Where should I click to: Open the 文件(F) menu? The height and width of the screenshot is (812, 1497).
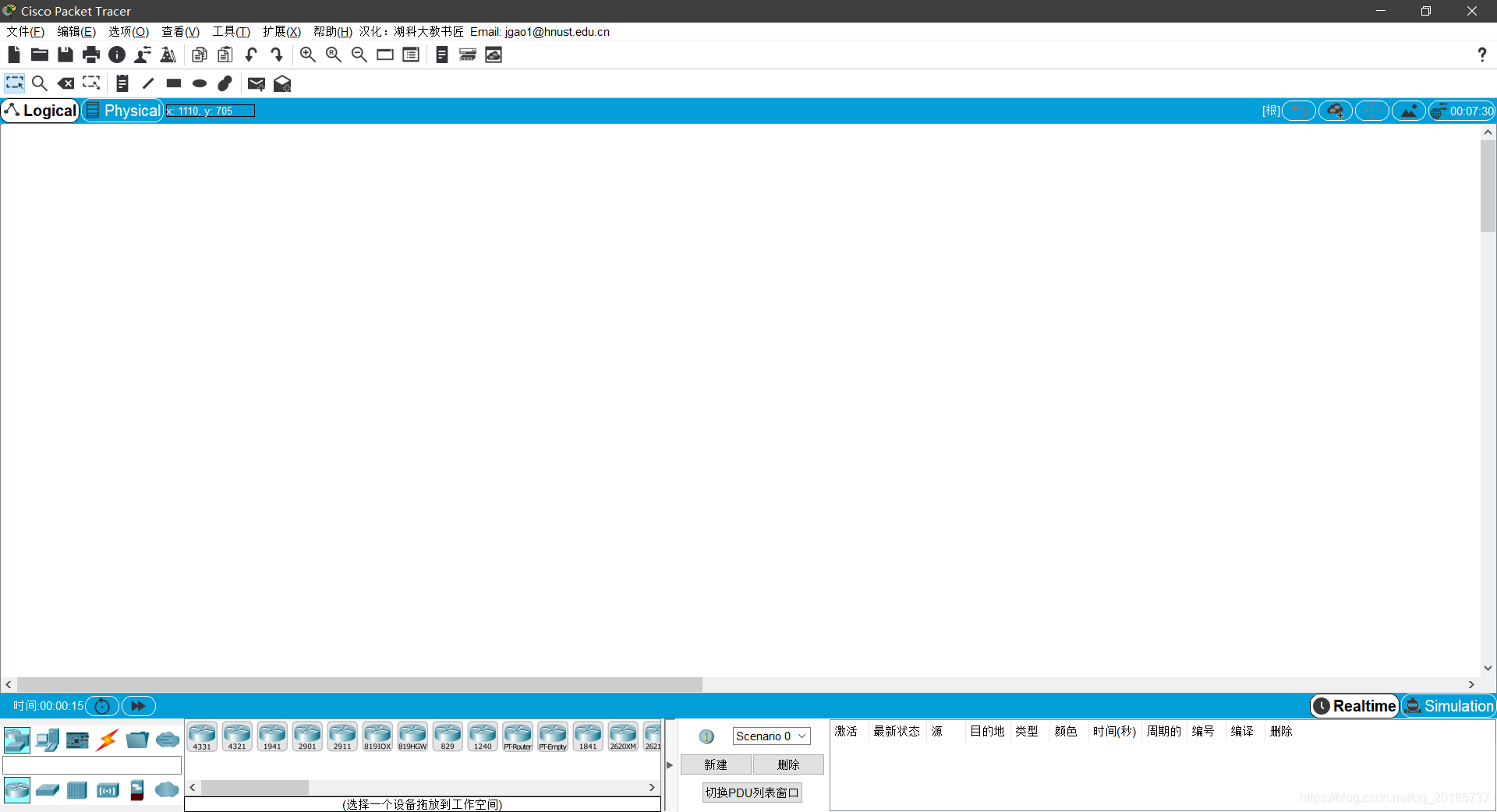(26, 32)
